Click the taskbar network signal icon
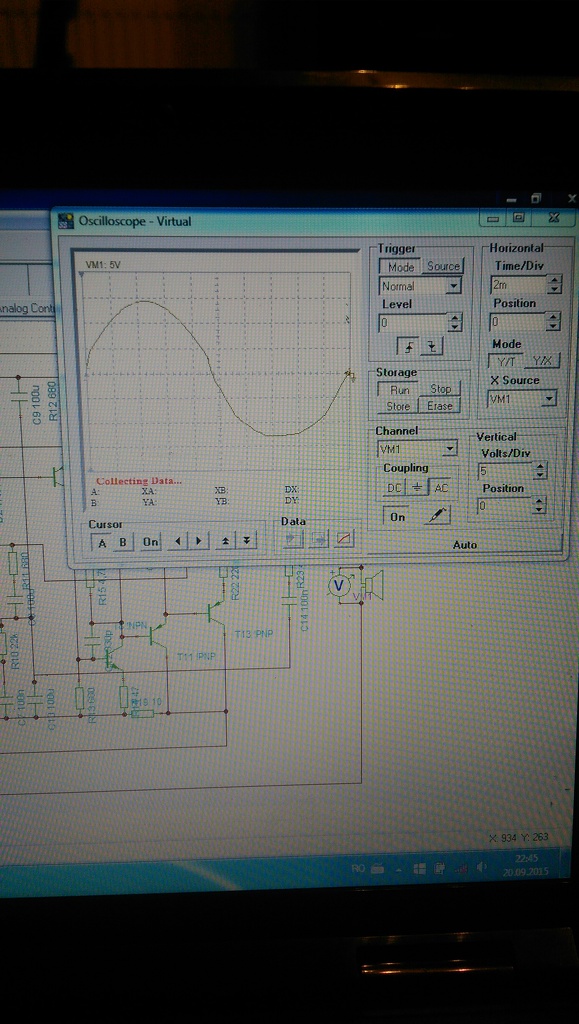Screen dimensions: 579x1024 click(461, 869)
